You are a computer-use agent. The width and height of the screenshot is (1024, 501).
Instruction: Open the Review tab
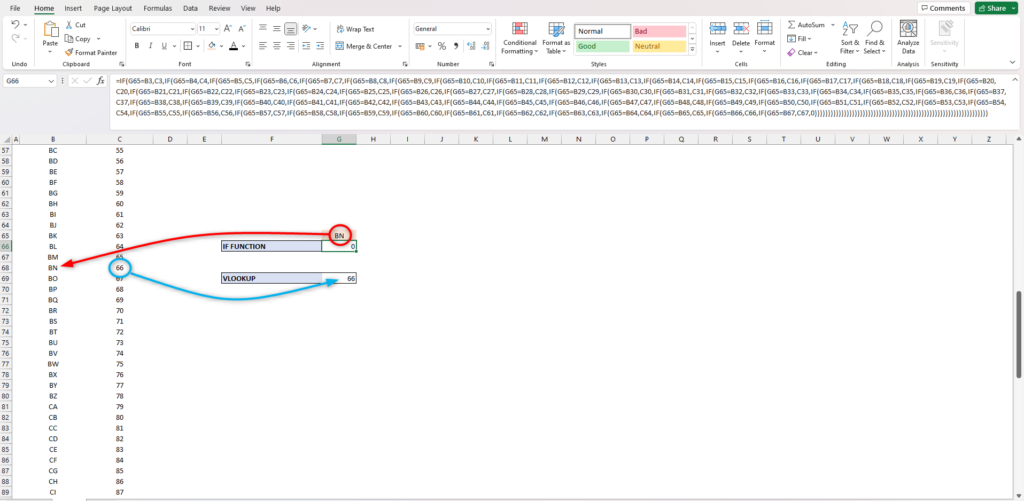219,8
